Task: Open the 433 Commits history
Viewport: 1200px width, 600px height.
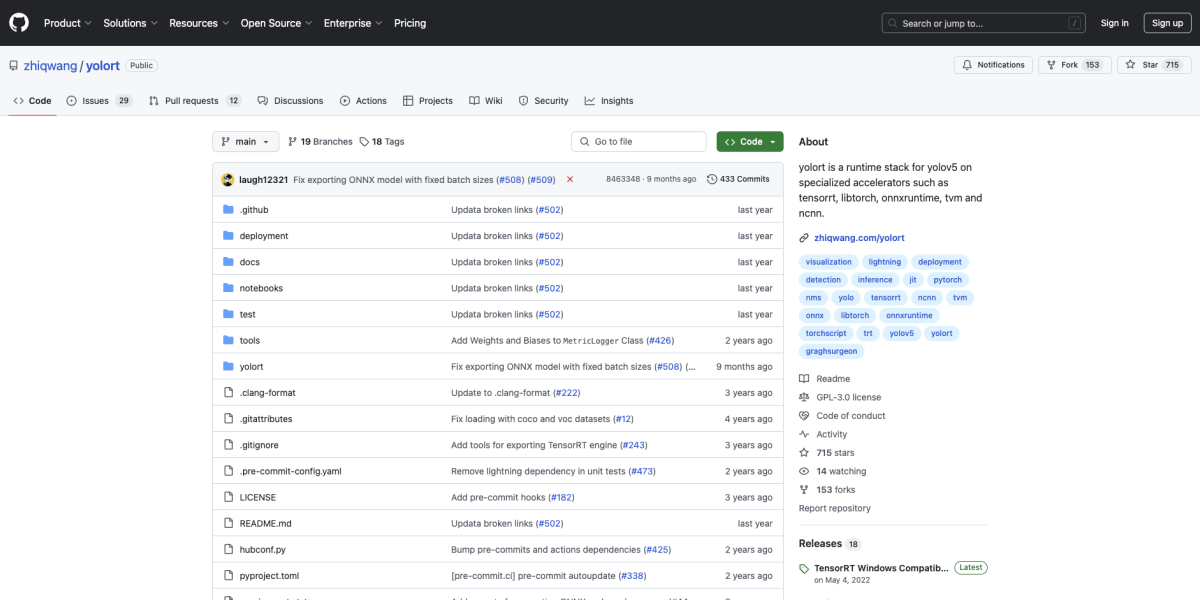Action: pyautogui.click(x=738, y=179)
